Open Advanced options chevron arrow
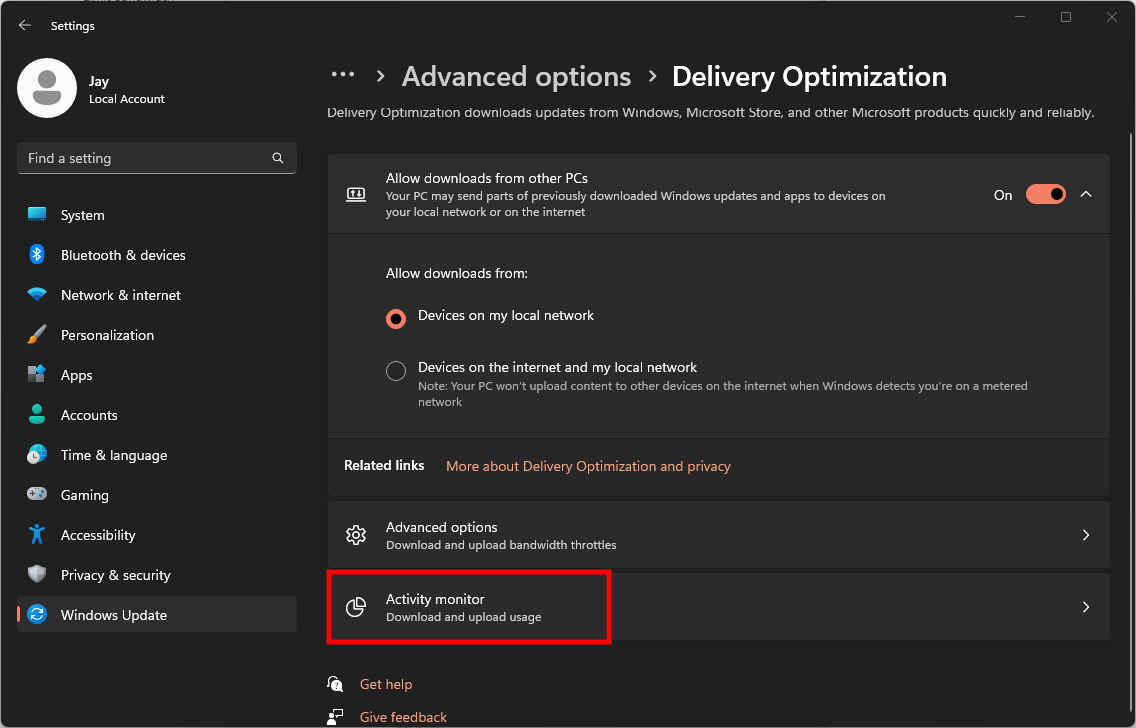 (x=1085, y=535)
